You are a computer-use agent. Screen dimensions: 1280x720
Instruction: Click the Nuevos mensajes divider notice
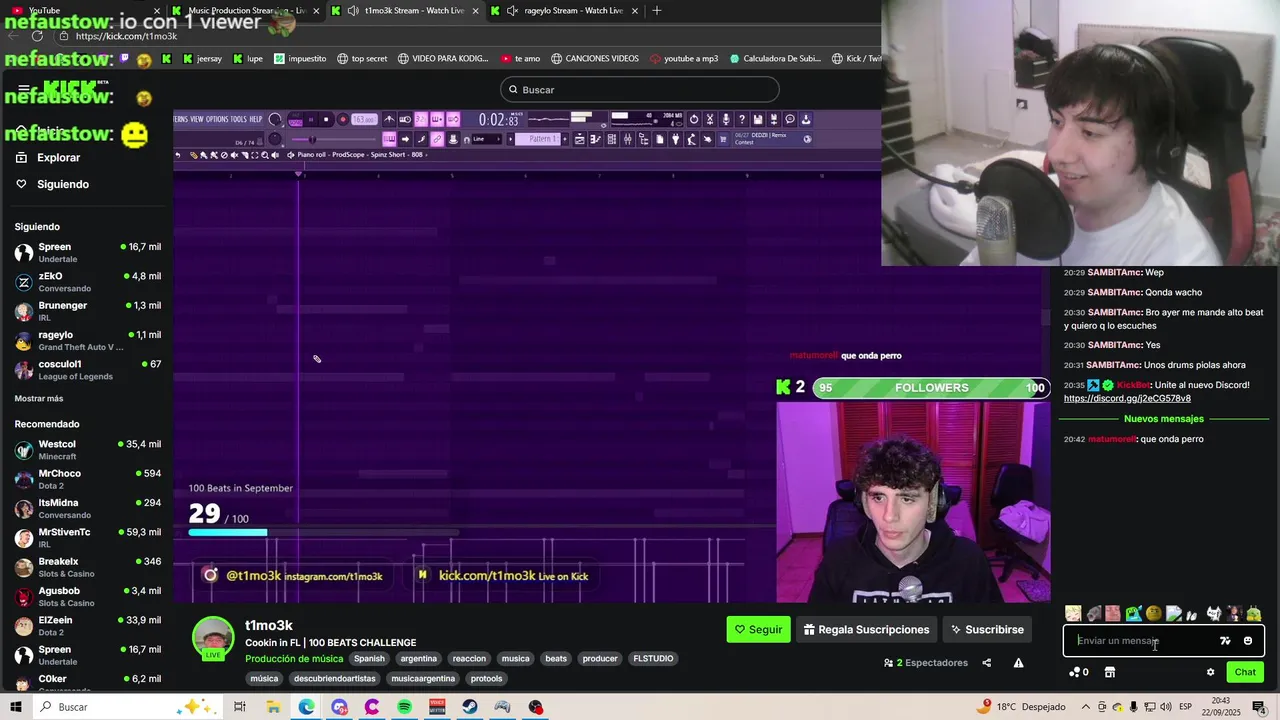[x=1164, y=419]
